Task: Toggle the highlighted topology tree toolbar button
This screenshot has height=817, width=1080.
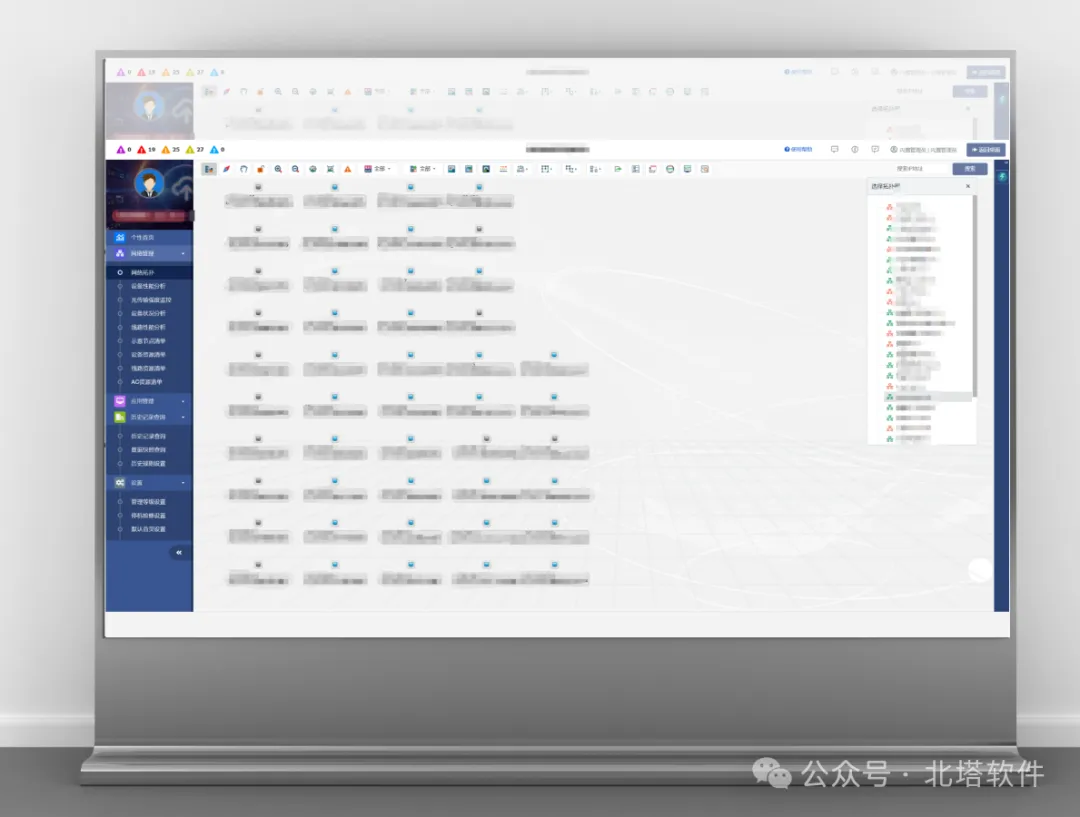Action: [209, 169]
